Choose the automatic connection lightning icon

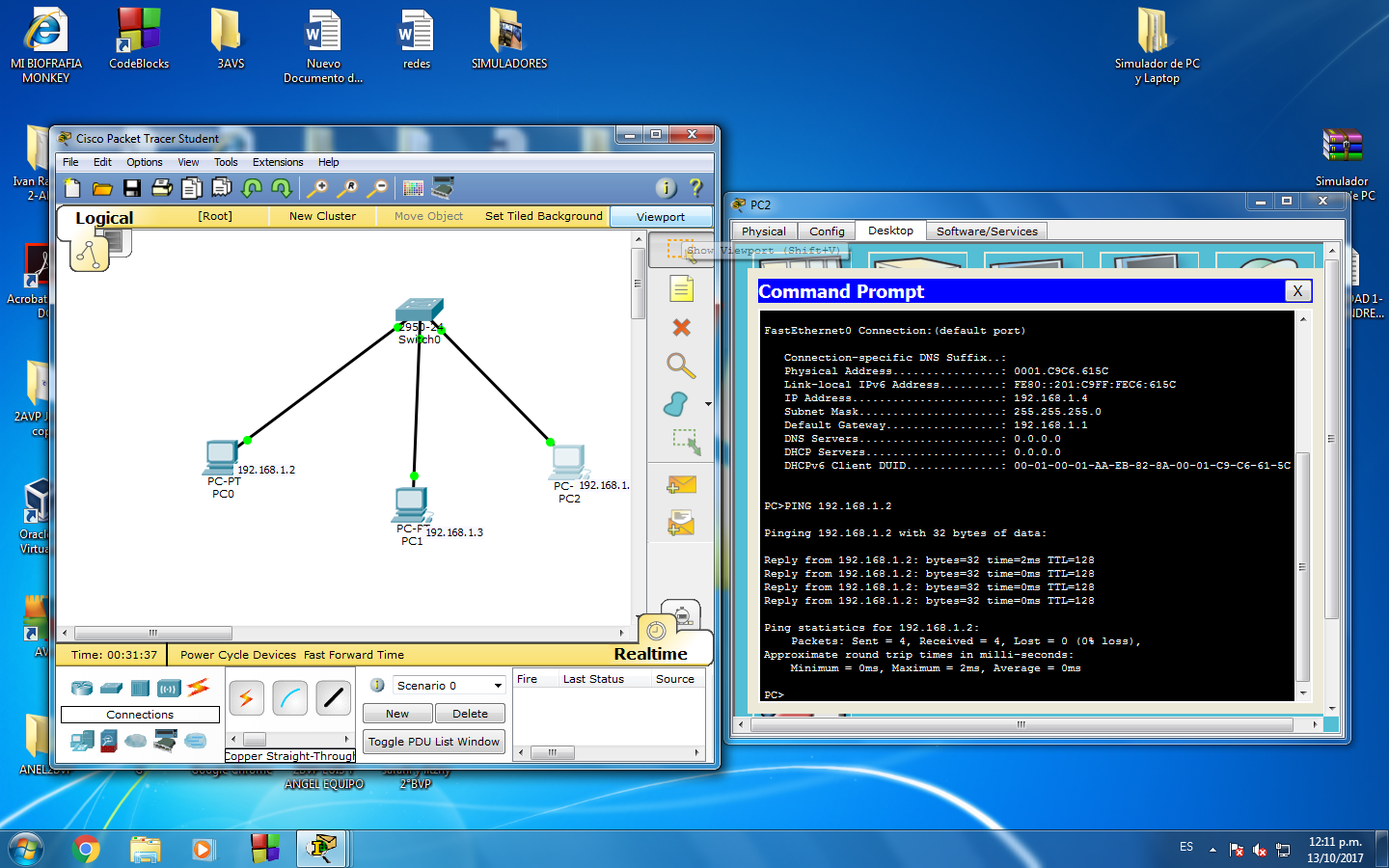(246, 696)
